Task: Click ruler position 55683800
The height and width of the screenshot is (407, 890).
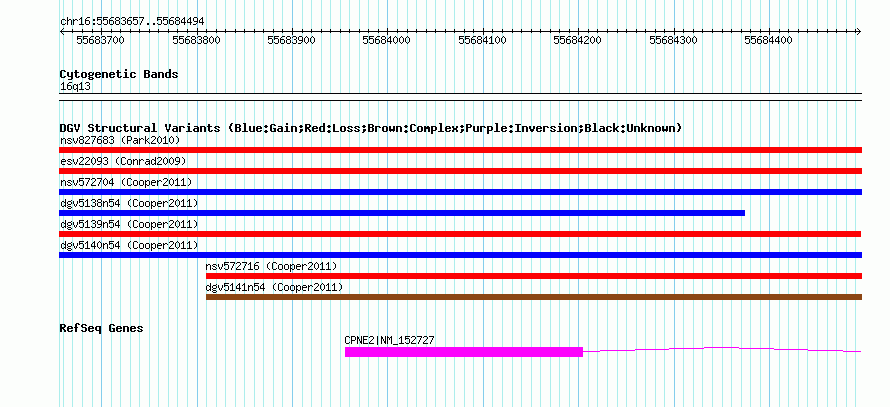Action: [x=196, y=40]
